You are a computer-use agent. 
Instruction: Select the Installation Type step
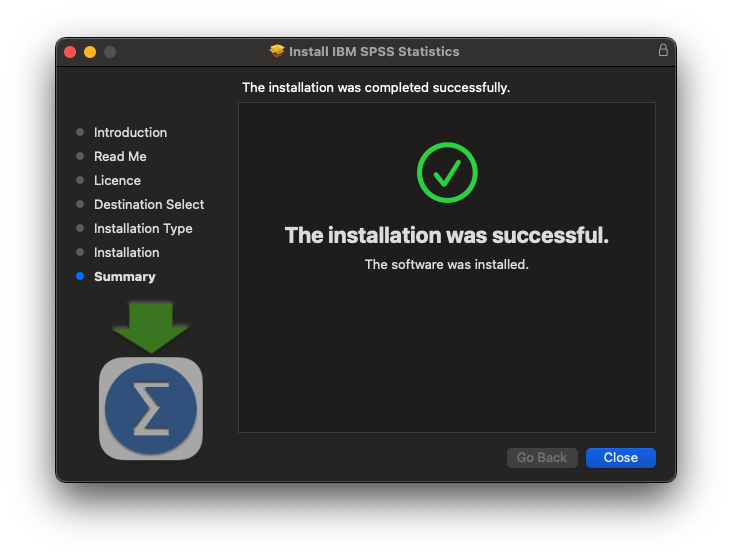tap(143, 228)
